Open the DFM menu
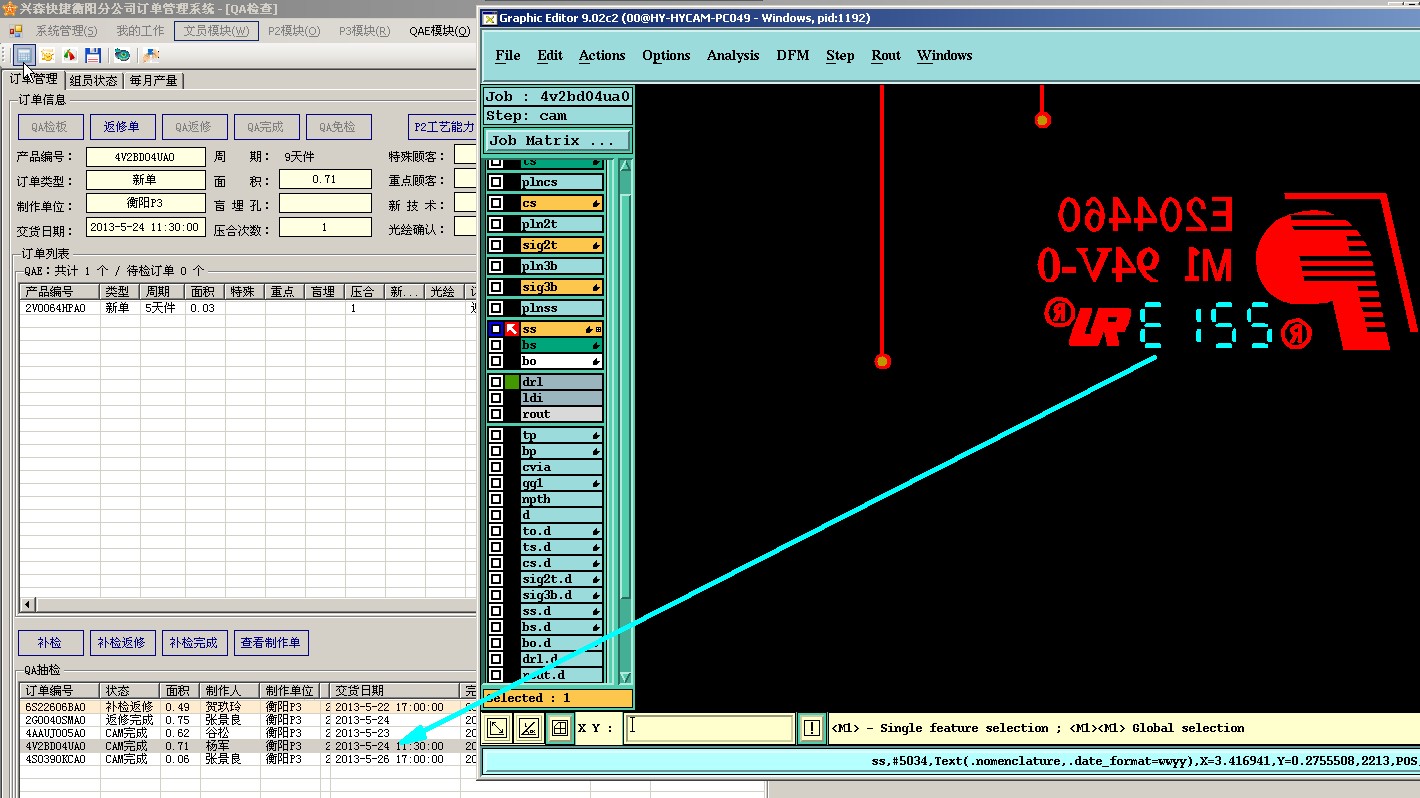This screenshot has width=1420, height=798. point(793,55)
